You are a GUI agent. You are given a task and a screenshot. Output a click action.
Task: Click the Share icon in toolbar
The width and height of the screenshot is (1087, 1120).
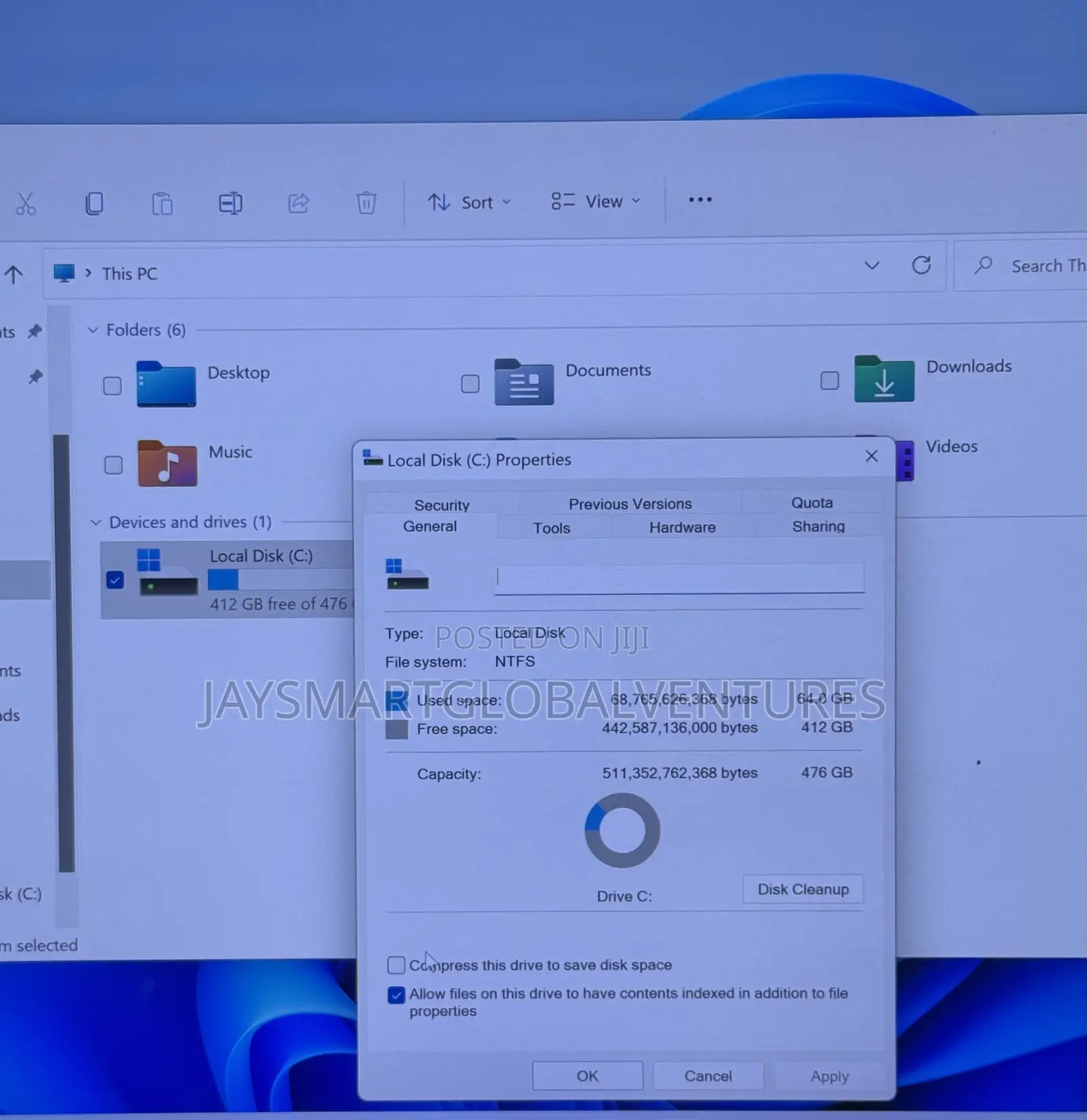point(298,203)
